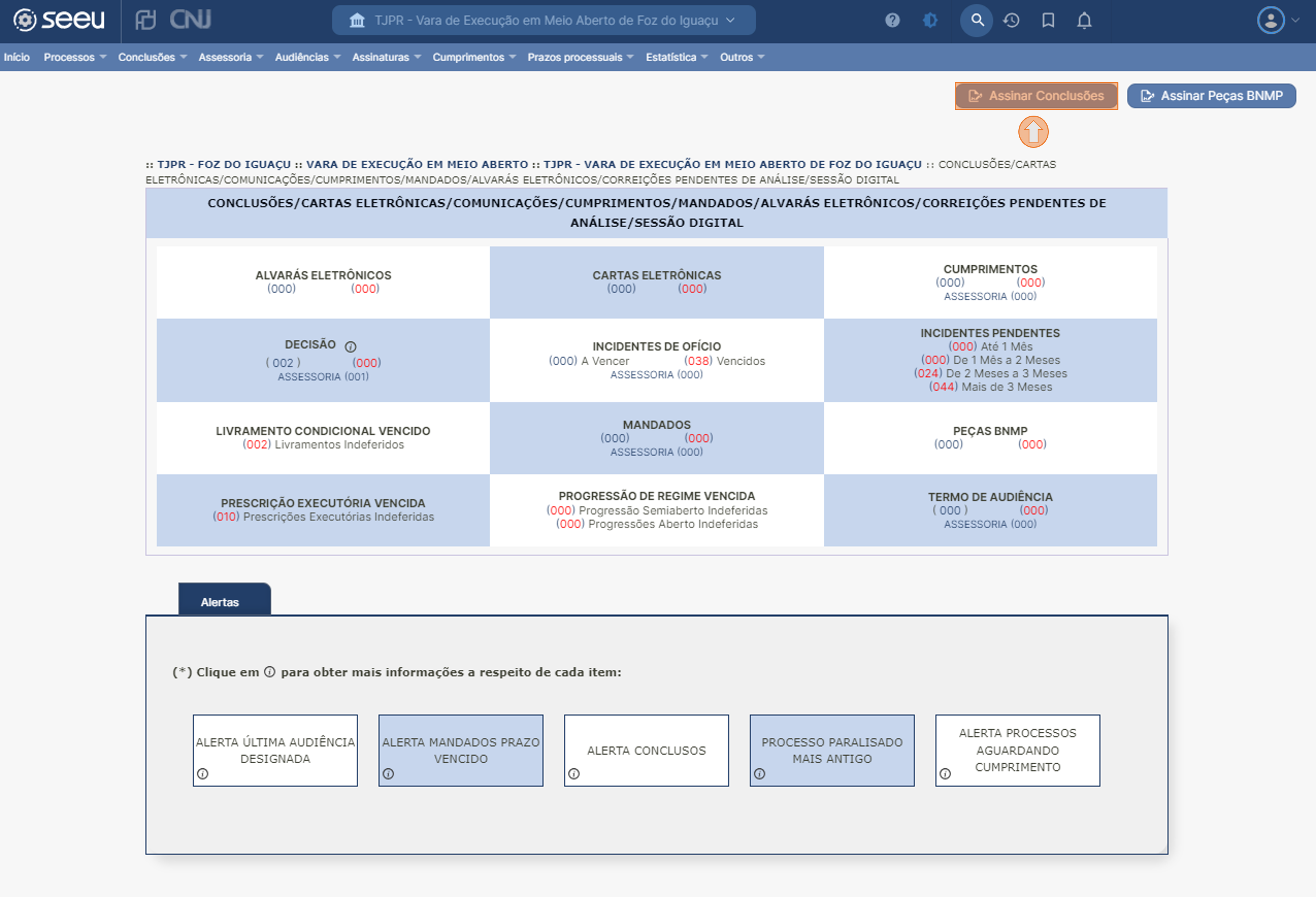Open MANDADOS ASSESSORIA (000) link
The width and height of the screenshot is (1316, 897).
tap(656, 452)
